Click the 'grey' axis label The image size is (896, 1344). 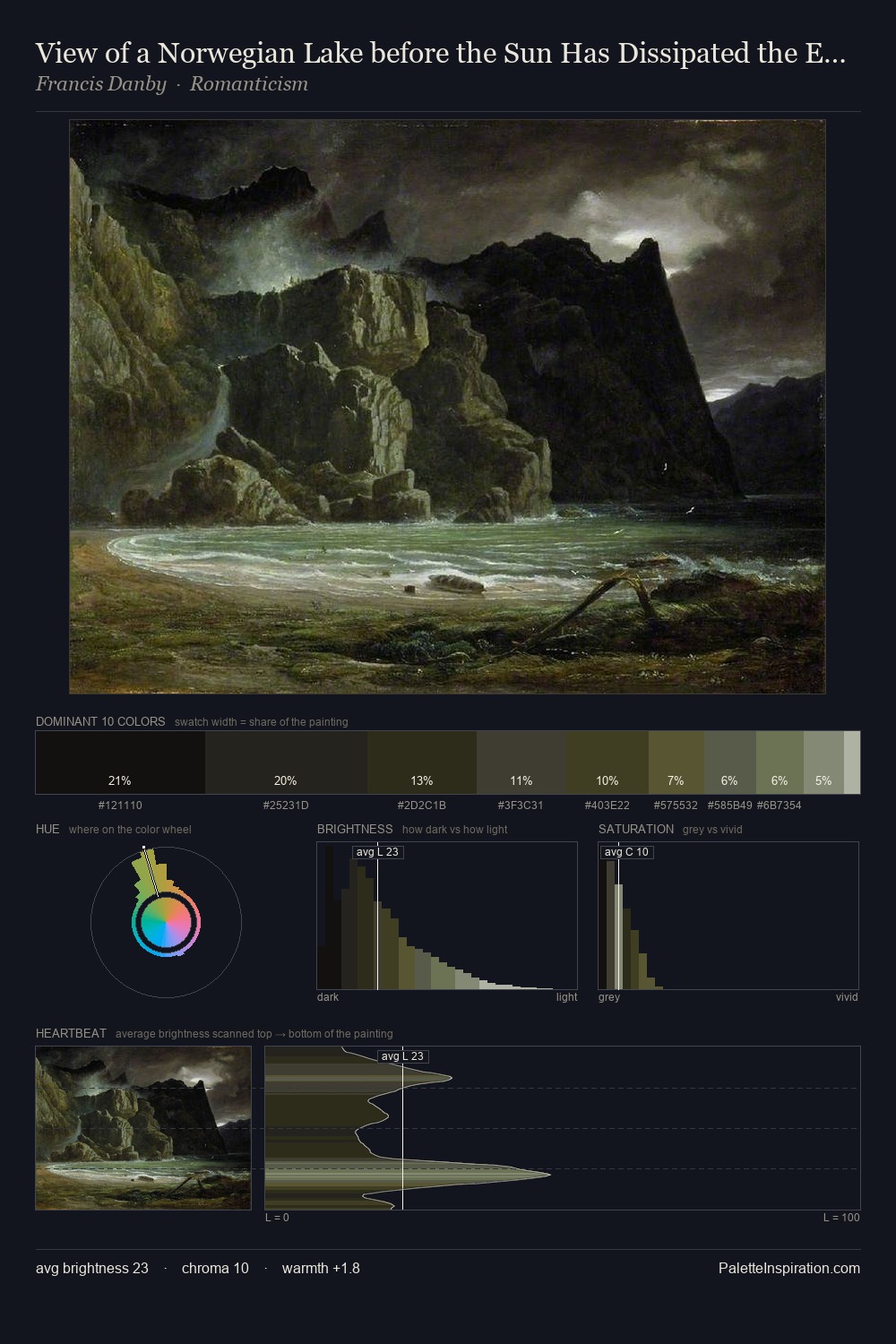tap(609, 997)
